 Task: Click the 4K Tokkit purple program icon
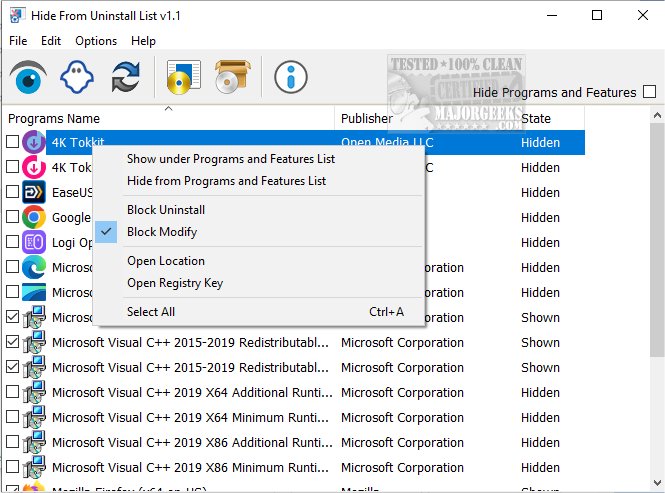tap(34, 142)
